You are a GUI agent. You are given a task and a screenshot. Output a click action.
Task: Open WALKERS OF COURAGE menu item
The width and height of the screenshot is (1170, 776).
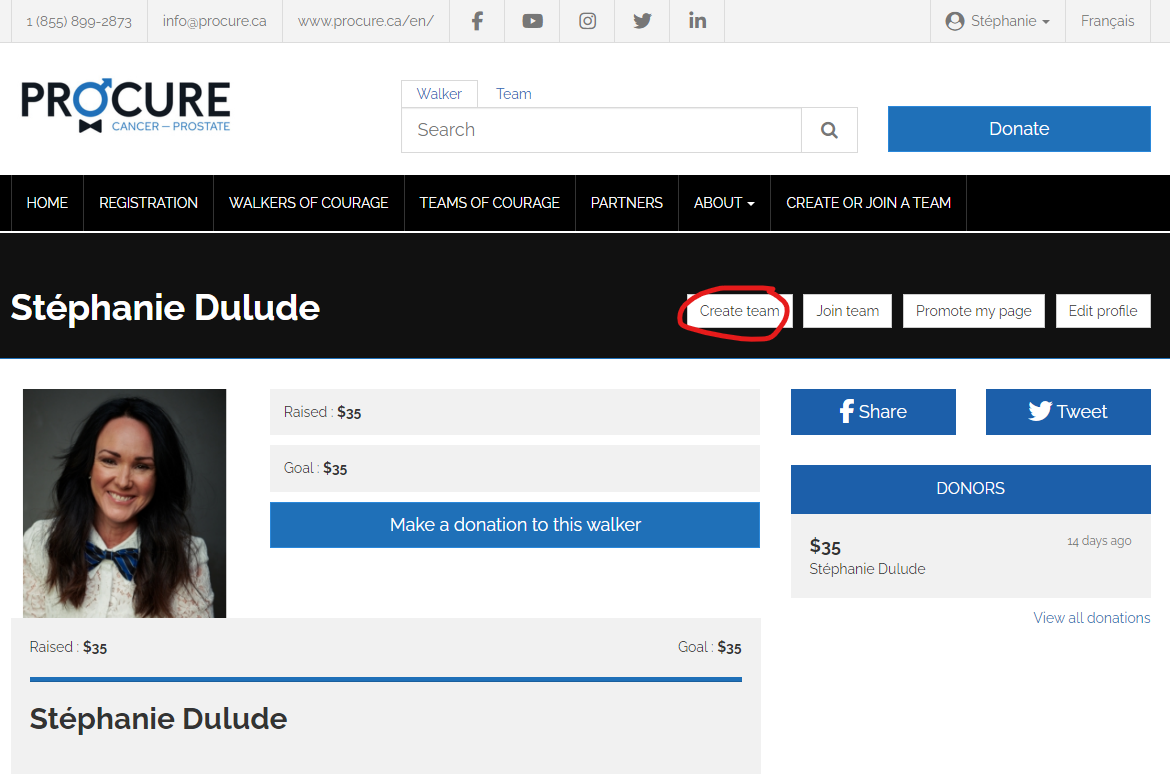308,203
